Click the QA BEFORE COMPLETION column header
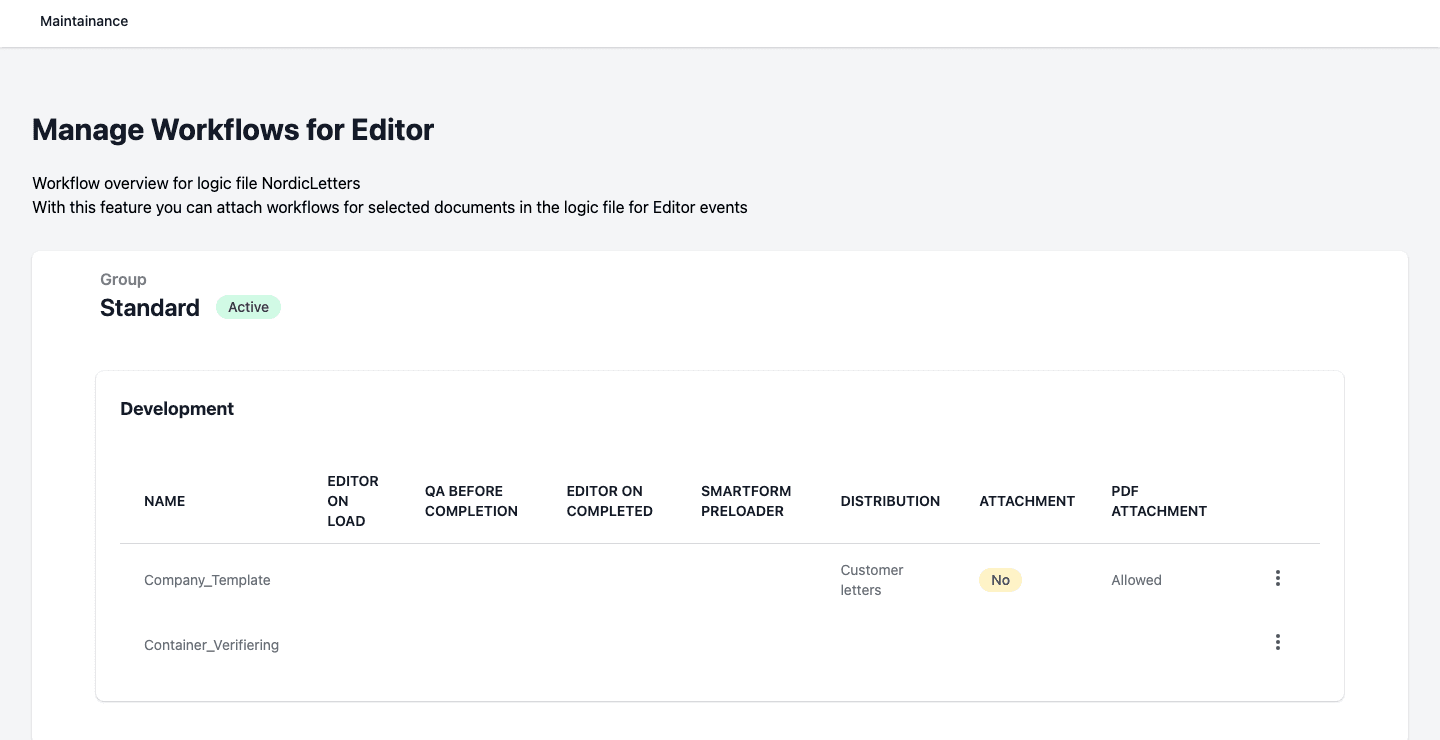1440x740 pixels. pos(471,501)
